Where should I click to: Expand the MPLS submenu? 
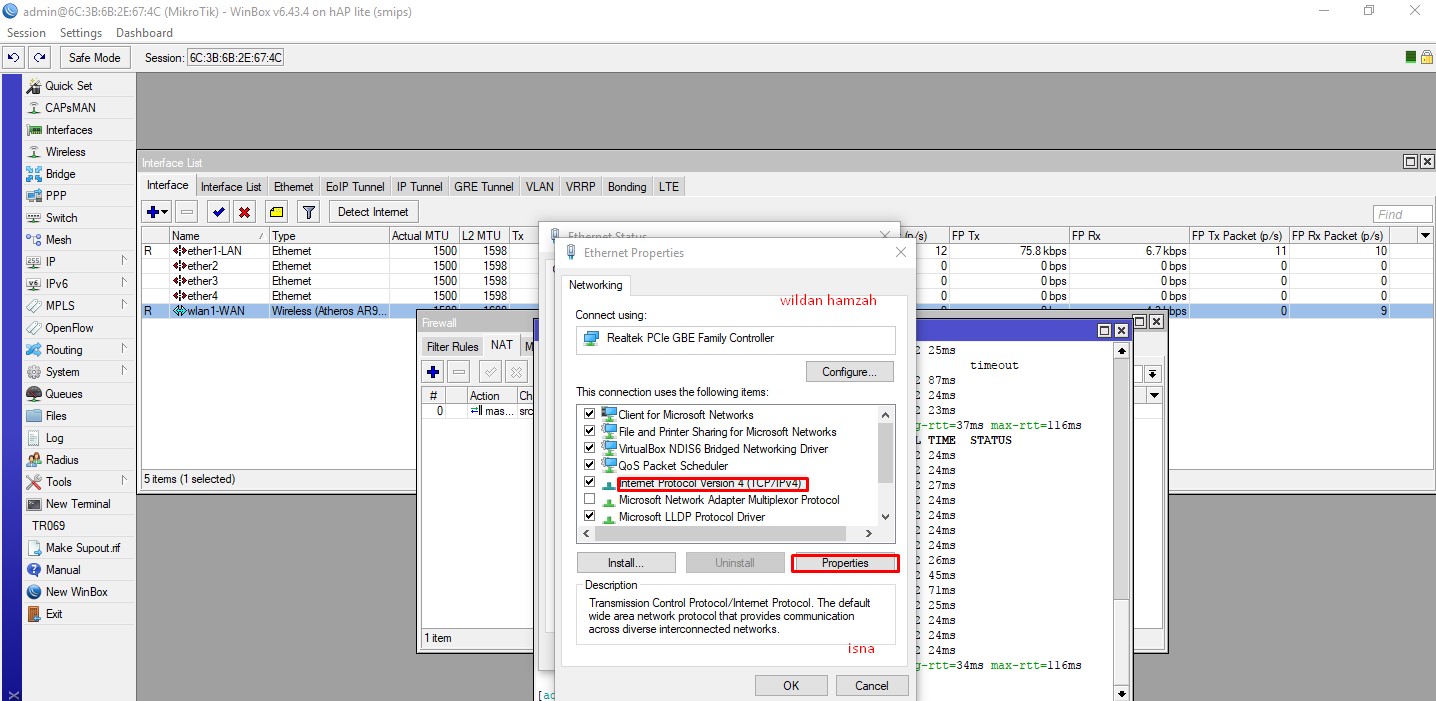[124, 306]
